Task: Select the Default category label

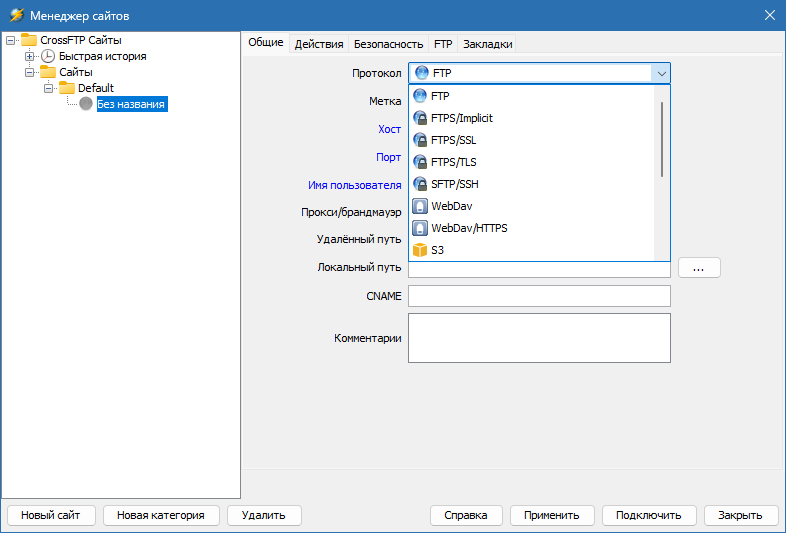Action: (x=96, y=88)
